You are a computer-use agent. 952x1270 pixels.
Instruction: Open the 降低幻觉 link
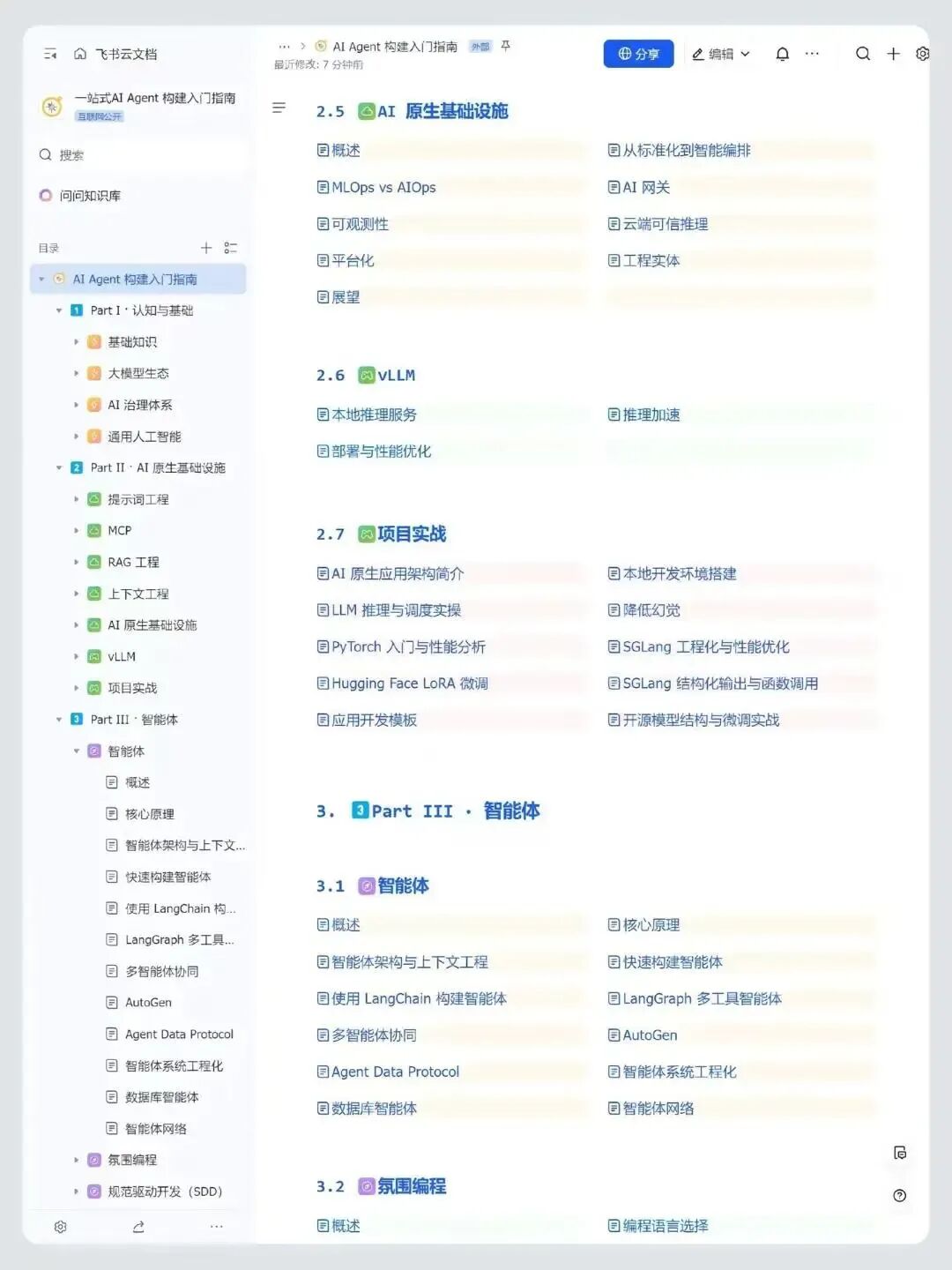tap(651, 610)
